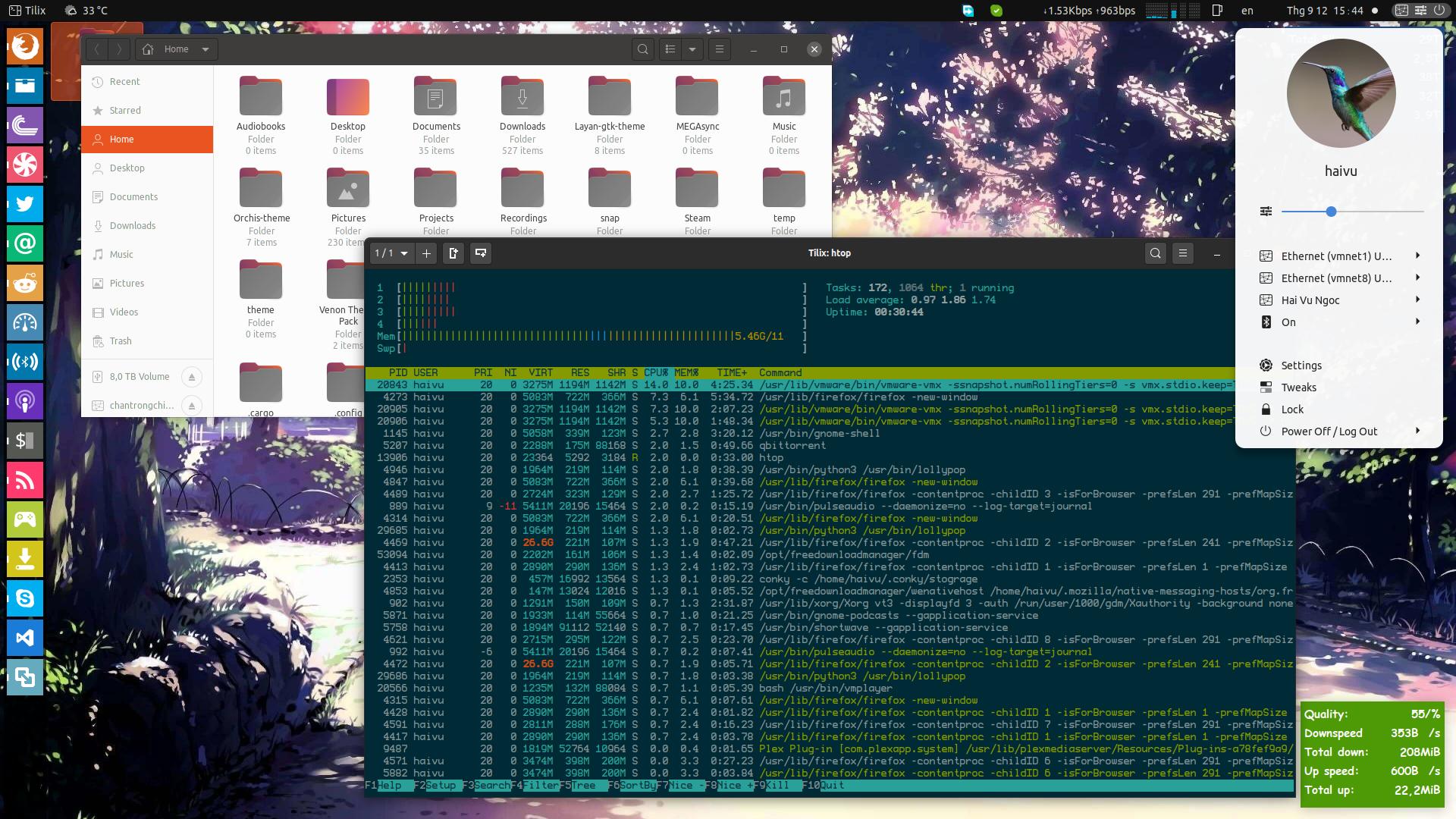Expand the Hai Vu Ngoc network submenu
The height and width of the screenshot is (819, 1456).
pyautogui.click(x=1417, y=300)
